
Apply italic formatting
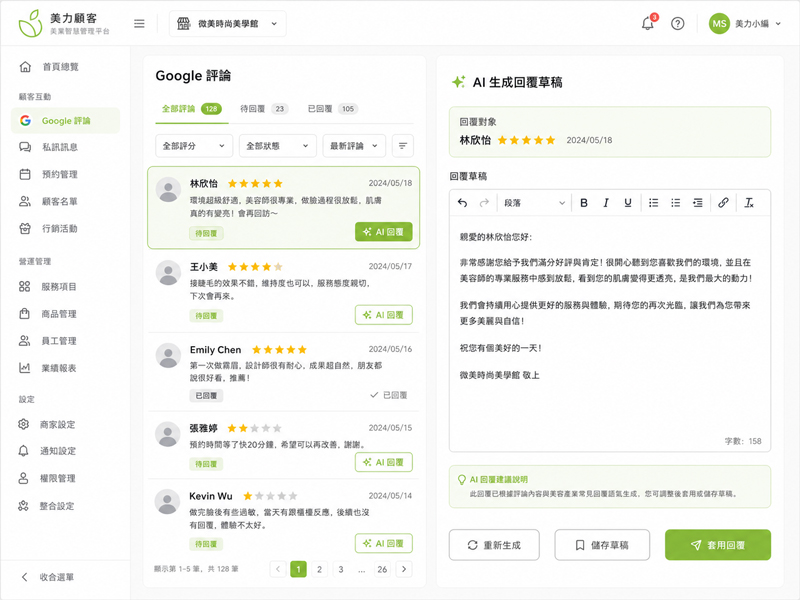[x=606, y=203]
